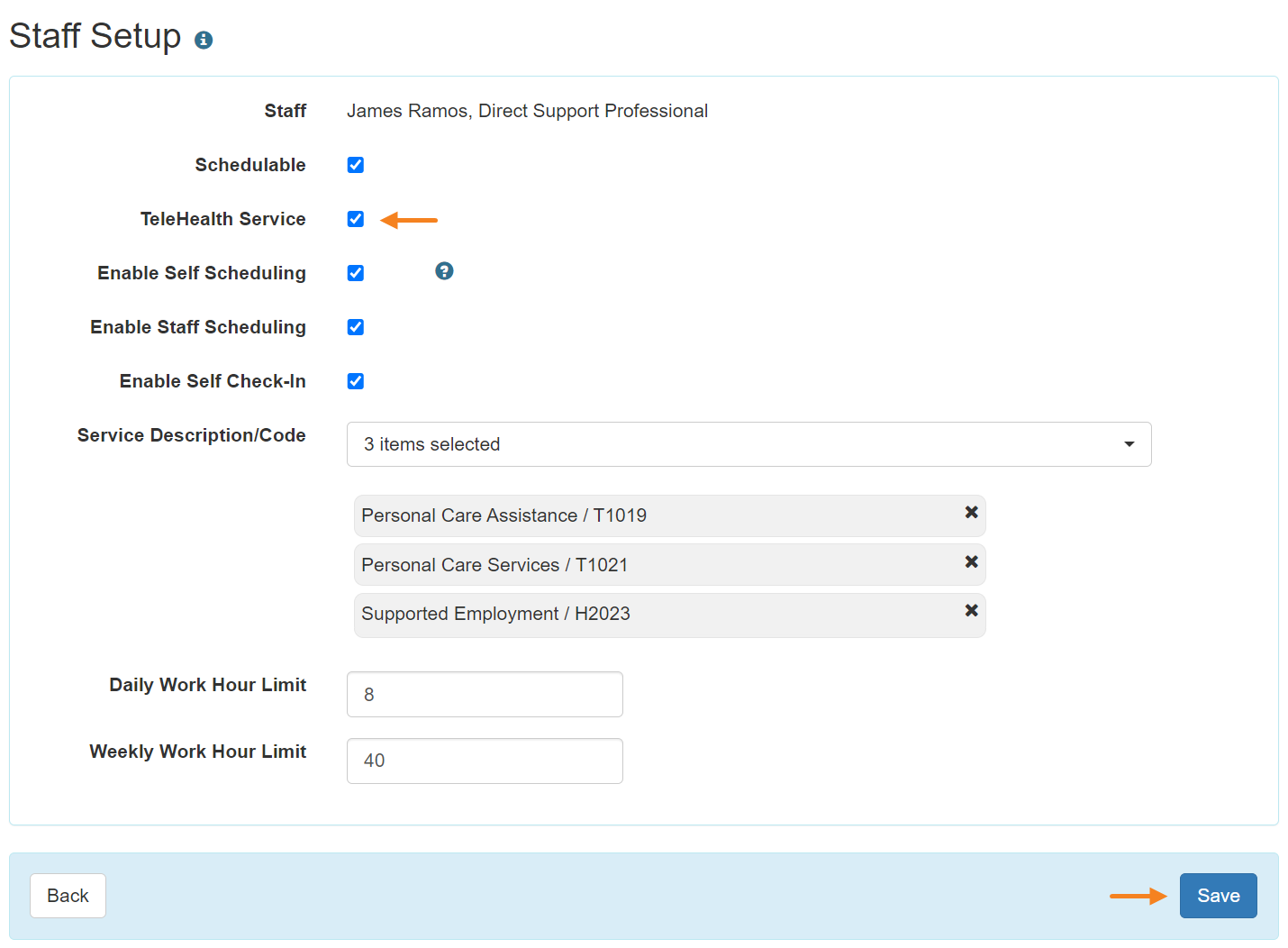Click the Weekly Work Hour Limit field
Screen dimensions: 1288x948
point(484,761)
